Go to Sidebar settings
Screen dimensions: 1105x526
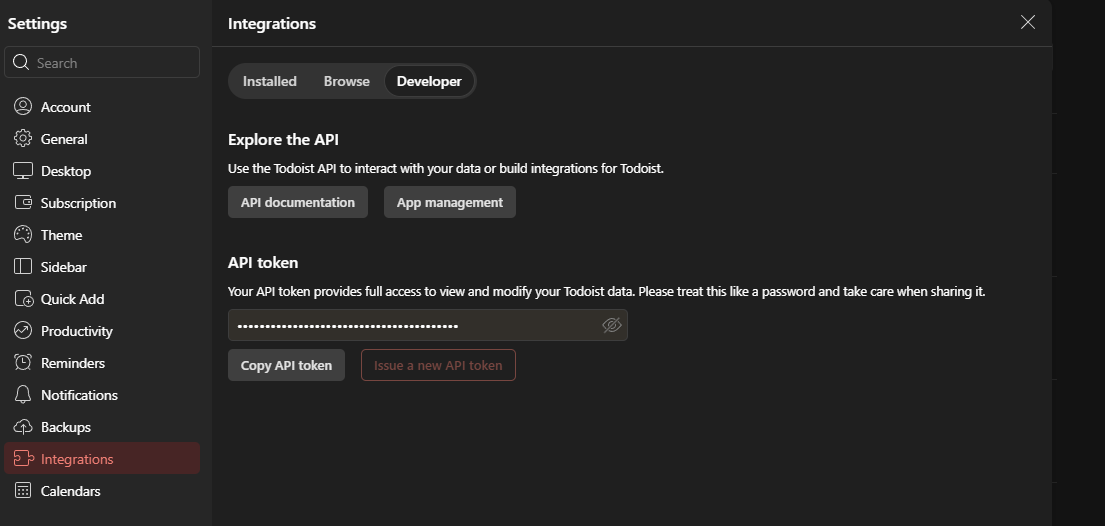tap(102, 267)
